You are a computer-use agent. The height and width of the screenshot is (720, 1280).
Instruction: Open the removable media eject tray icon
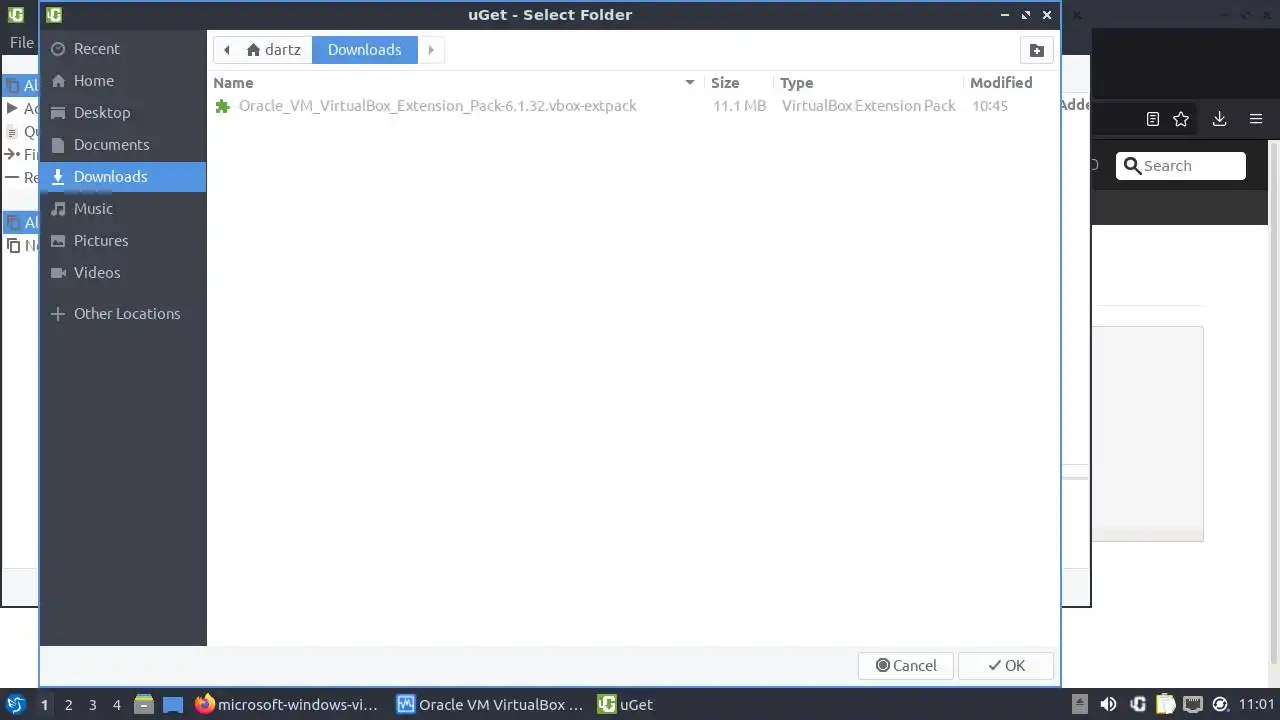[1080, 705]
